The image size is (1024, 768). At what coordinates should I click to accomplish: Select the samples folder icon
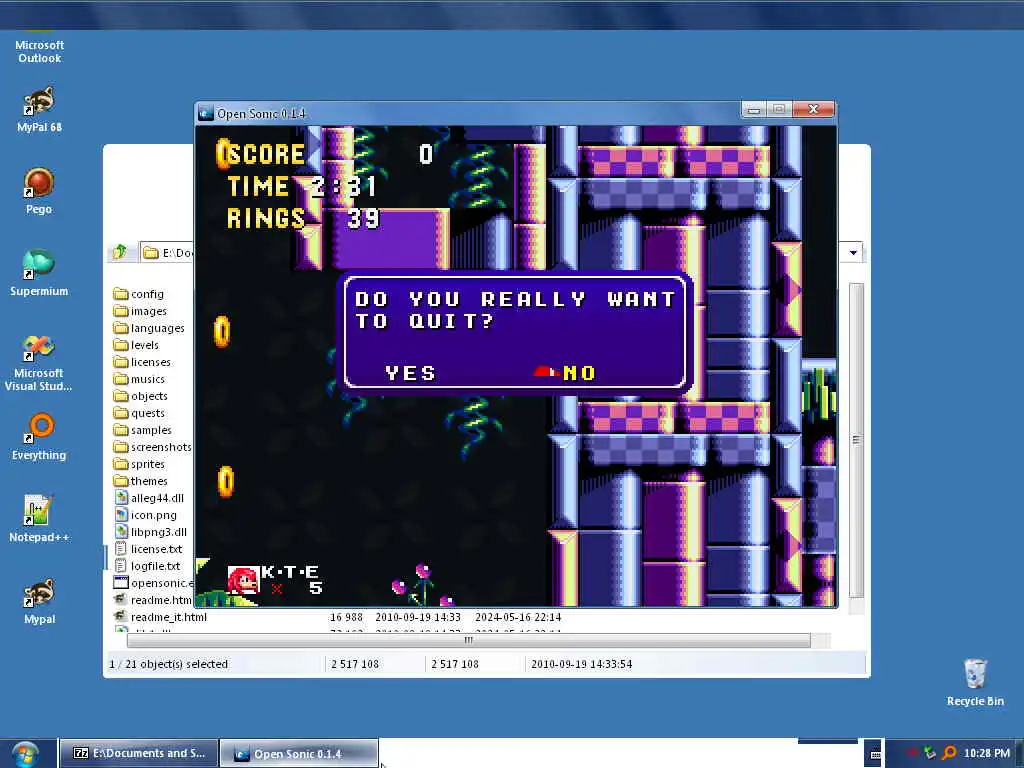coord(120,430)
